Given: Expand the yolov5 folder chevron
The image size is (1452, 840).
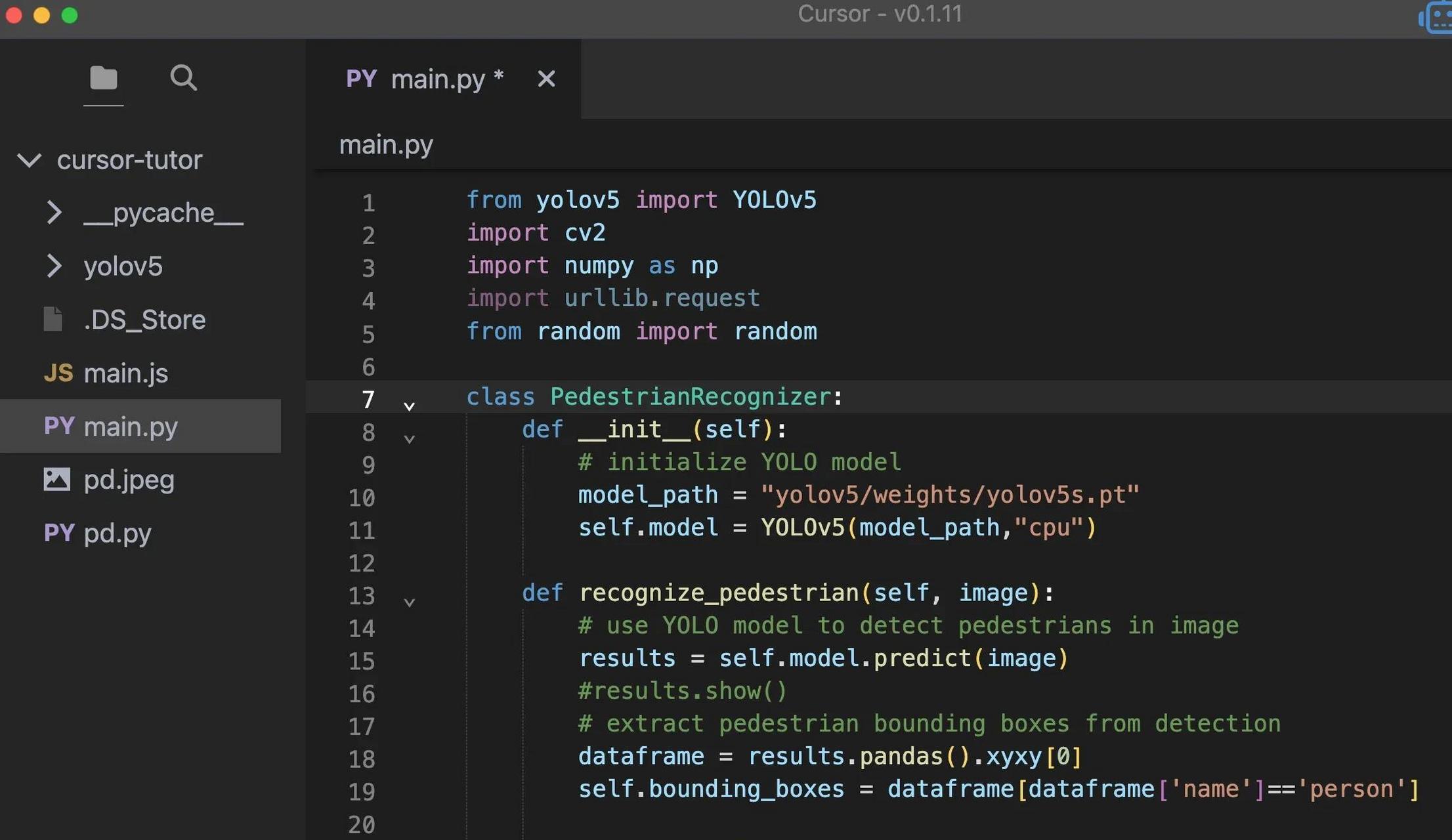Looking at the screenshot, I should [54, 266].
